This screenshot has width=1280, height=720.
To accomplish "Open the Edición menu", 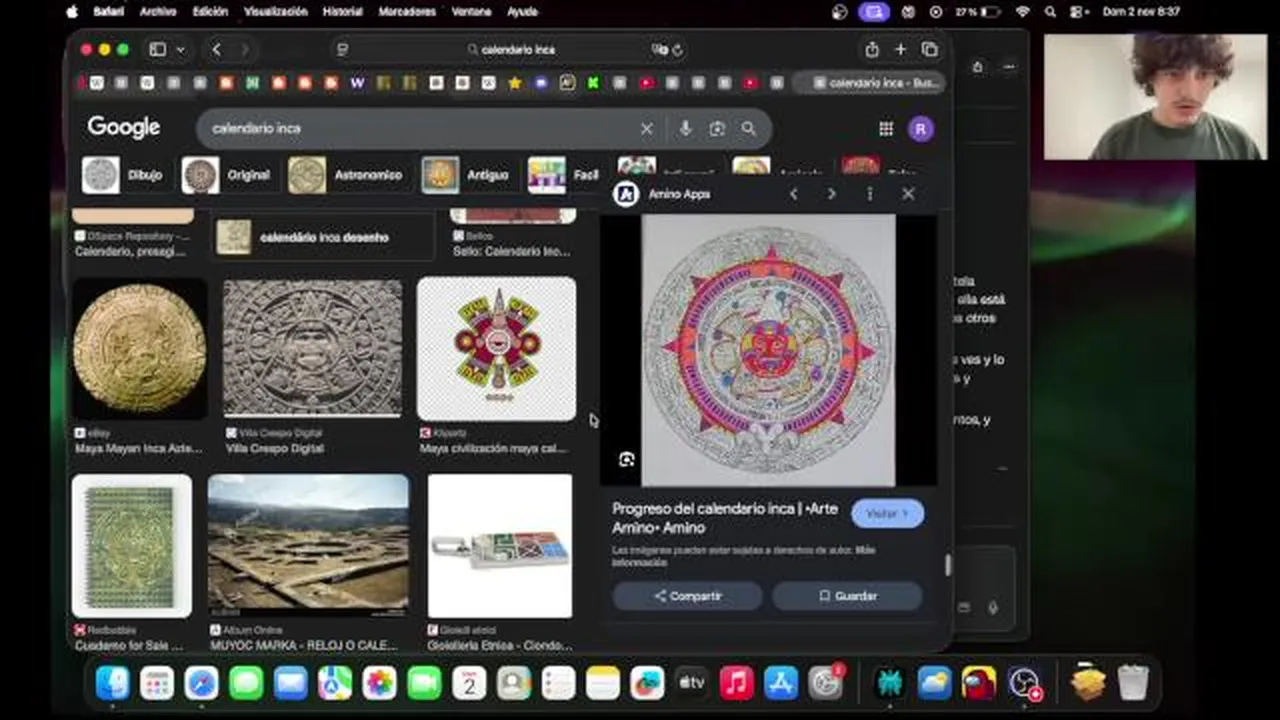I will pos(209,12).
